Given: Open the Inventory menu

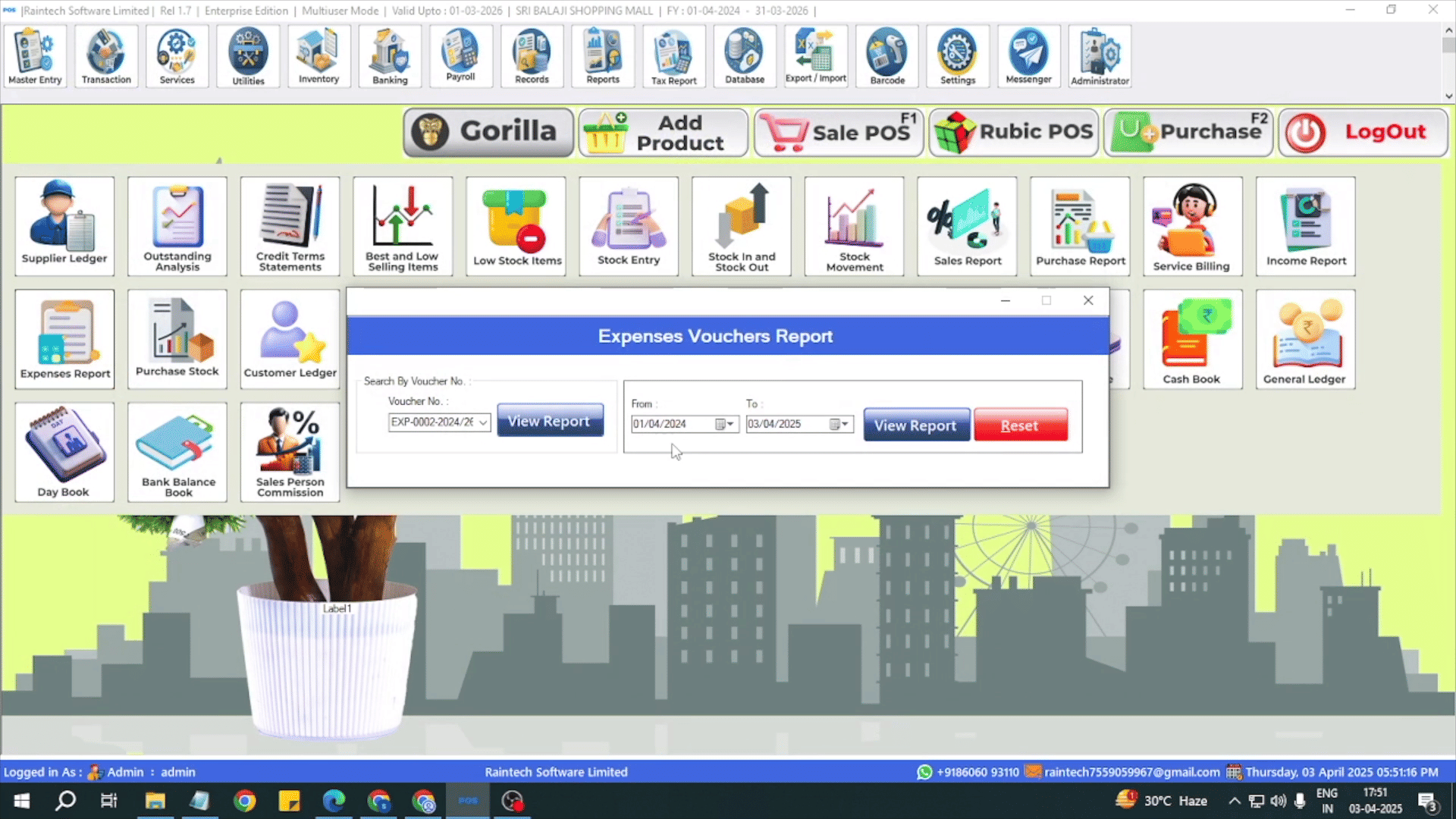Looking at the screenshot, I should [x=318, y=57].
